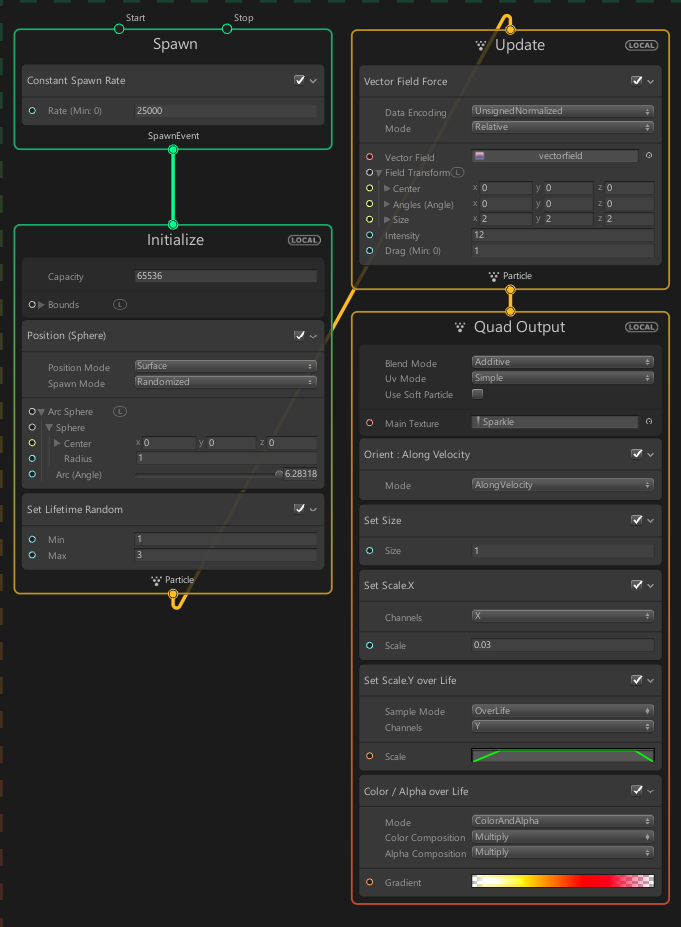Screen dimensions: 681x927
Task: Select the Quad Output context title
Action: coord(519,327)
